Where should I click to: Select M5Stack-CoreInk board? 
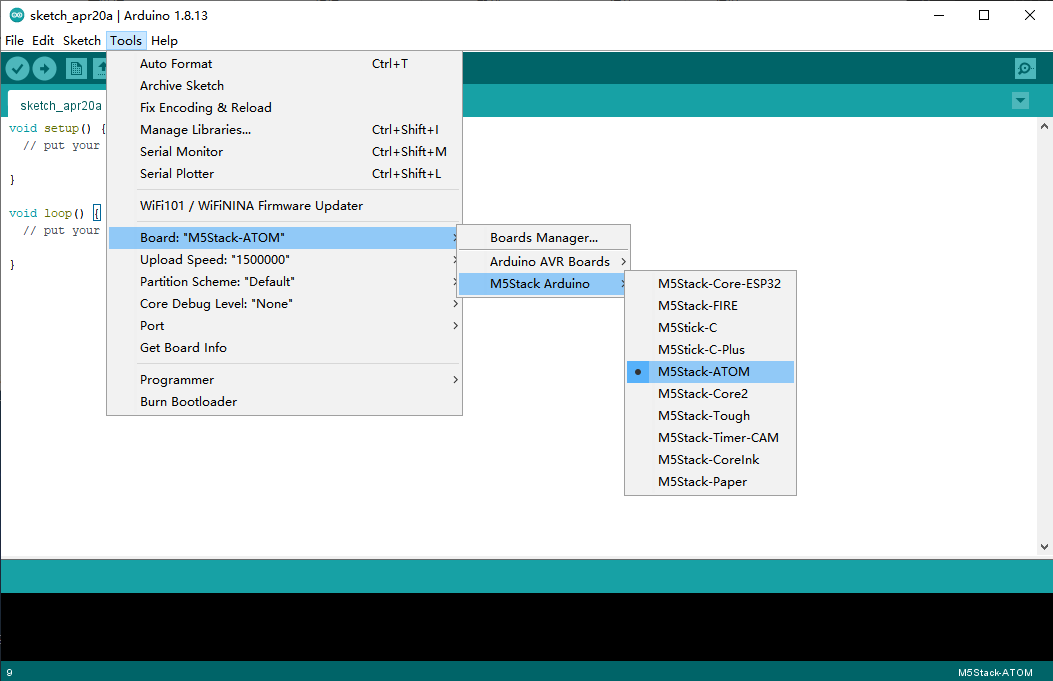(711, 460)
